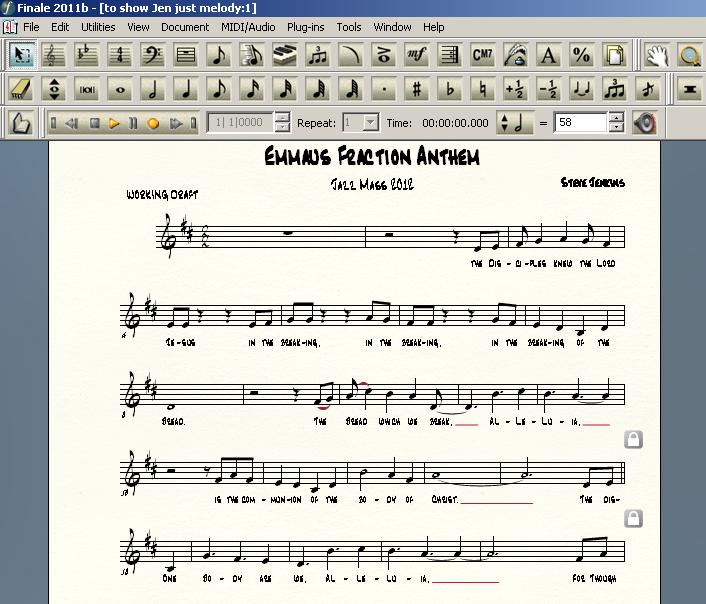Image resolution: width=706 pixels, height=604 pixels.
Task: Activate the Chord CM7 tool
Action: click(x=483, y=55)
